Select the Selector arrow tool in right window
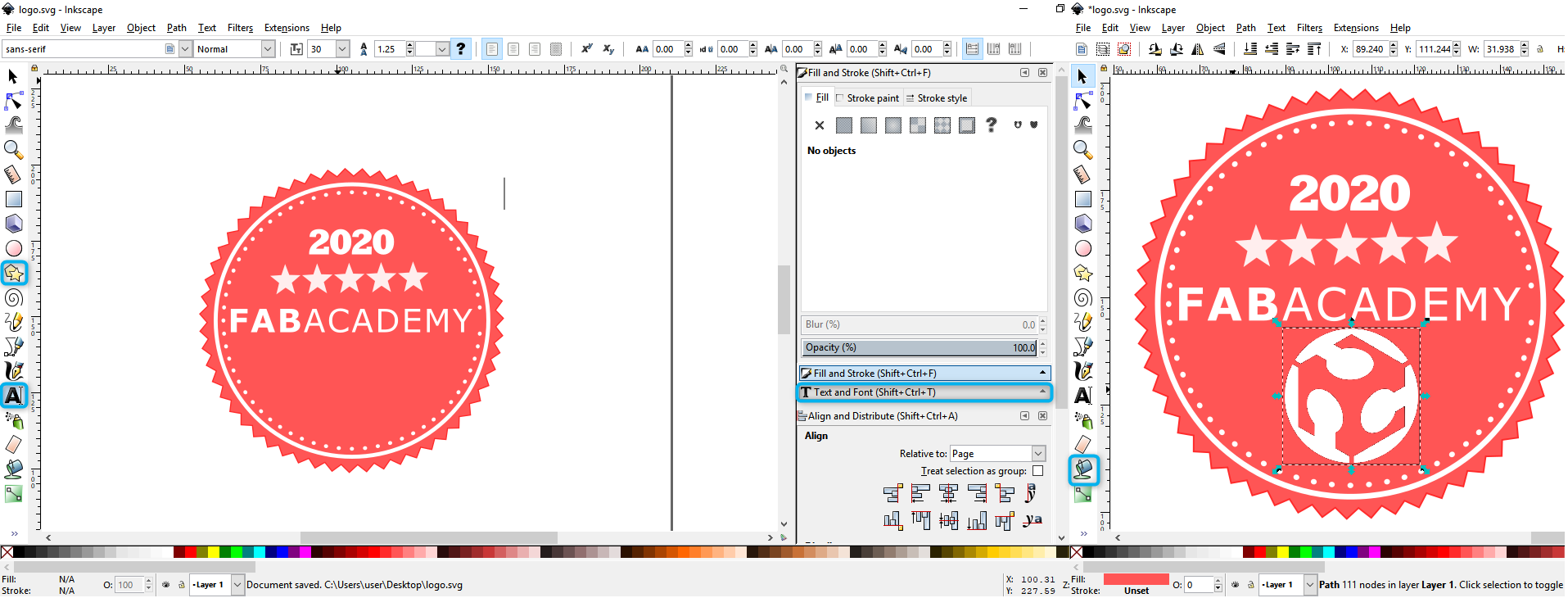Image resolution: width=1568 pixels, height=598 pixels. tap(1083, 76)
